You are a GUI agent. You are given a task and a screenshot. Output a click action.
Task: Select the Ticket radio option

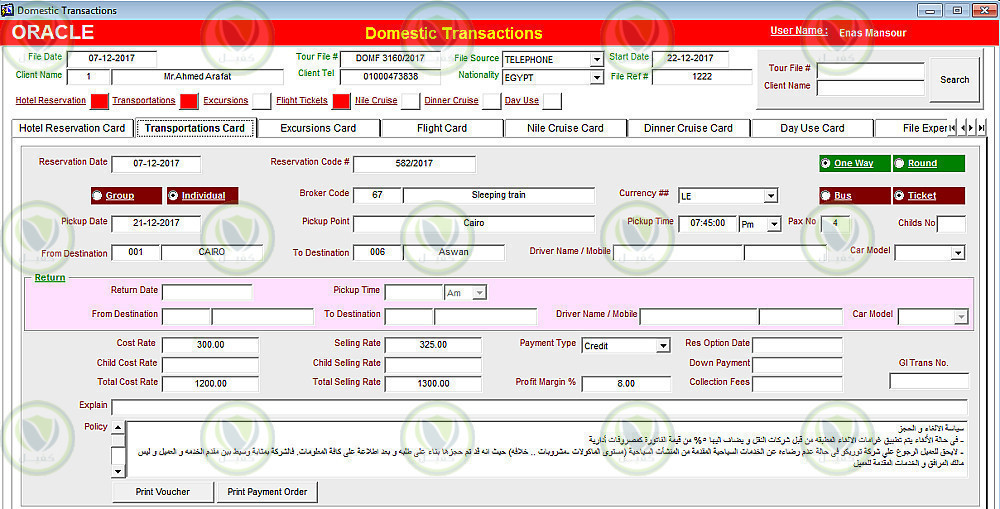pyautogui.click(x=899, y=196)
